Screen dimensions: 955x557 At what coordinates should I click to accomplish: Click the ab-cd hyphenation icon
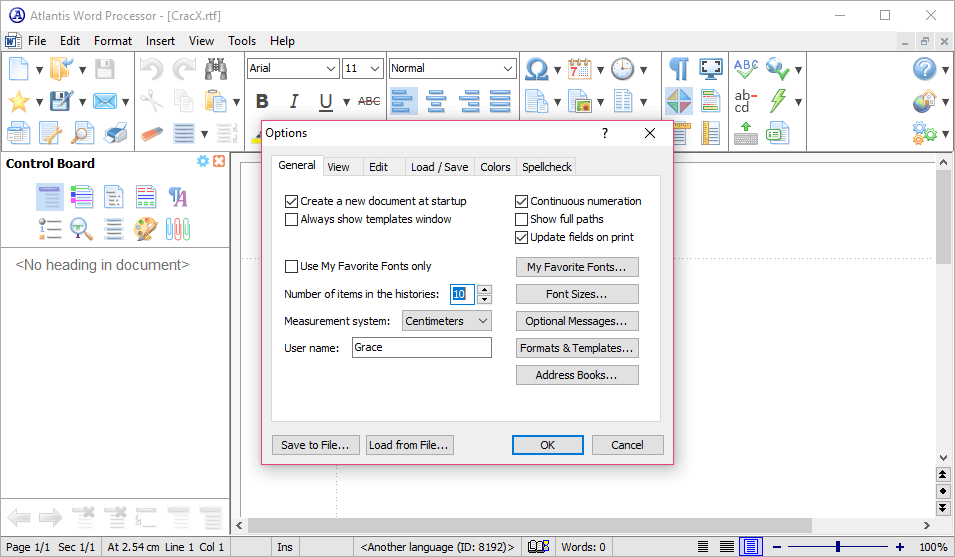(745, 101)
